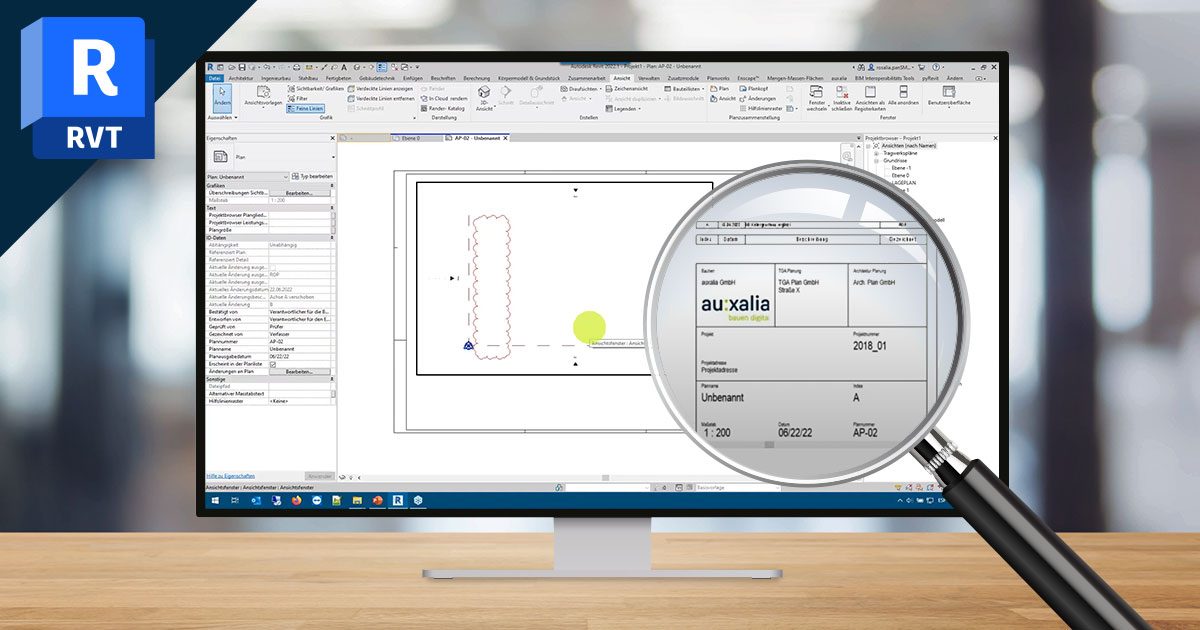The width and height of the screenshot is (1200, 630).
Task: Click Bearbeiten for Änderungen an Plan
Action: [299, 371]
